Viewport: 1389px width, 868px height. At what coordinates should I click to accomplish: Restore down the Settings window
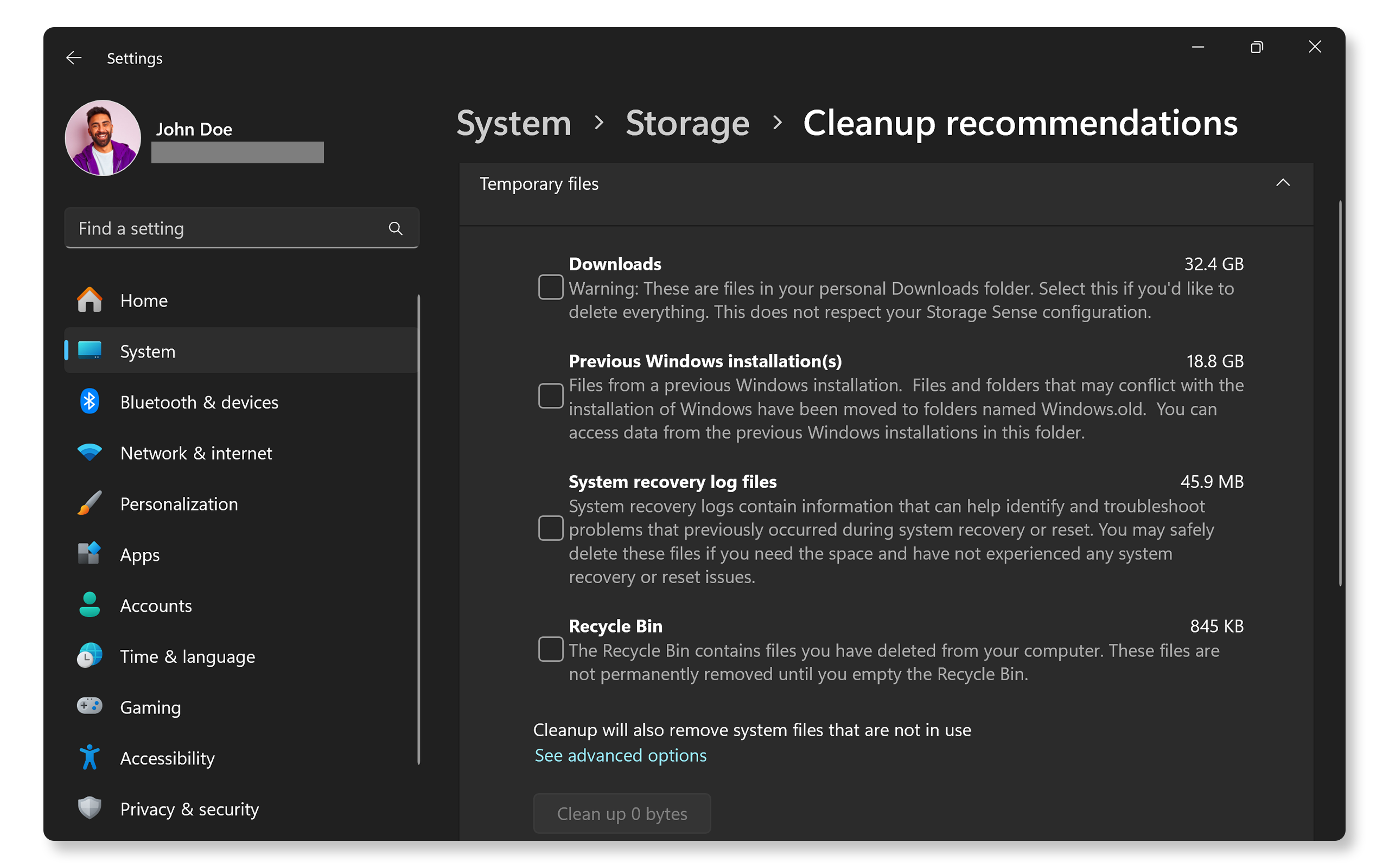pos(1257,47)
